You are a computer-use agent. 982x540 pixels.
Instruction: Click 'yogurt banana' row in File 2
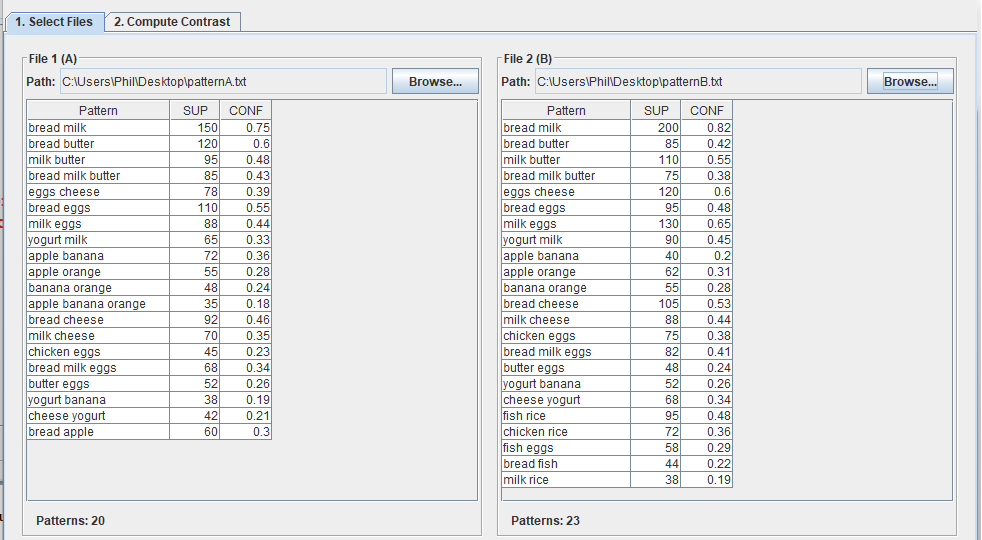[566, 384]
